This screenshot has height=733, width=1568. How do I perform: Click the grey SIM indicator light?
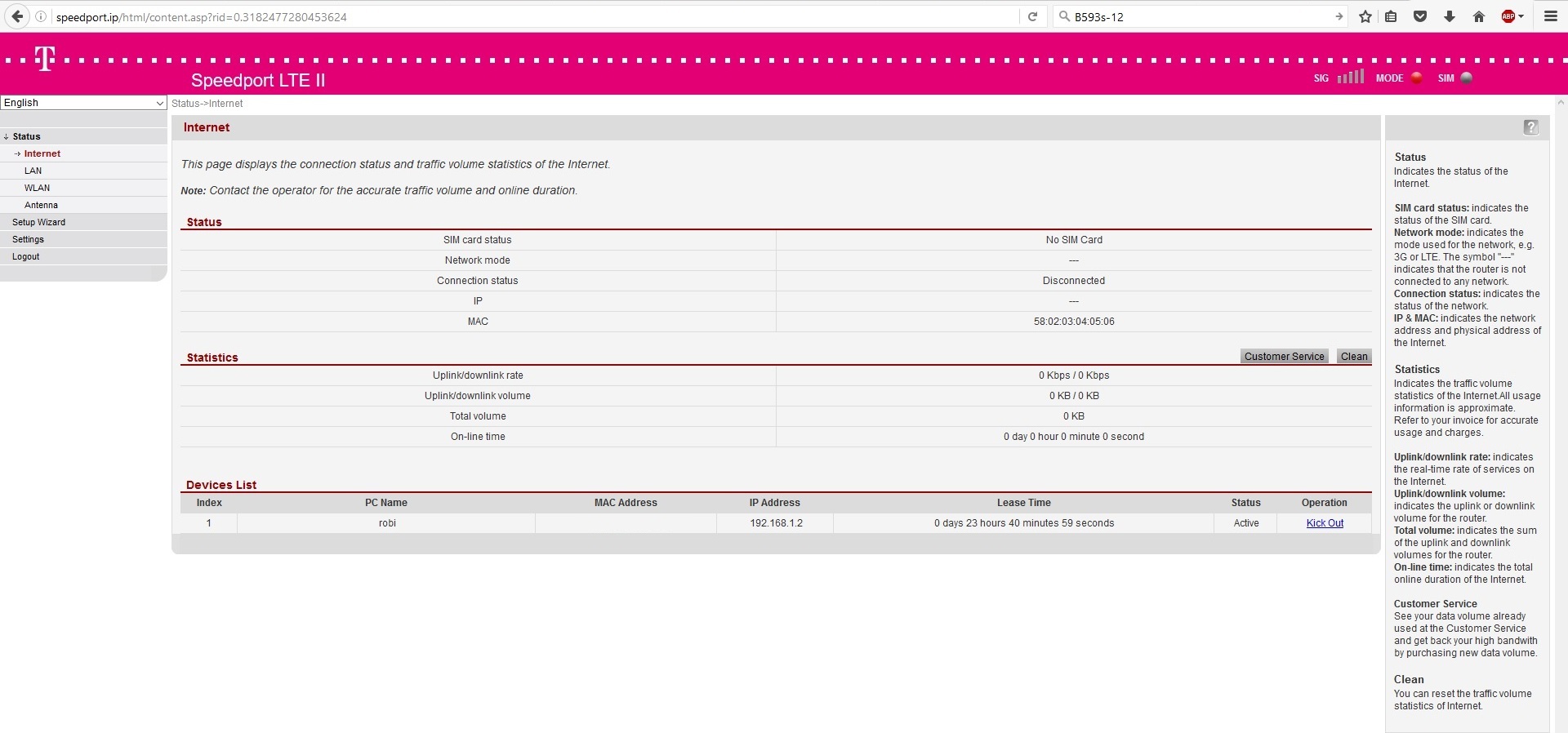[1467, 78]
